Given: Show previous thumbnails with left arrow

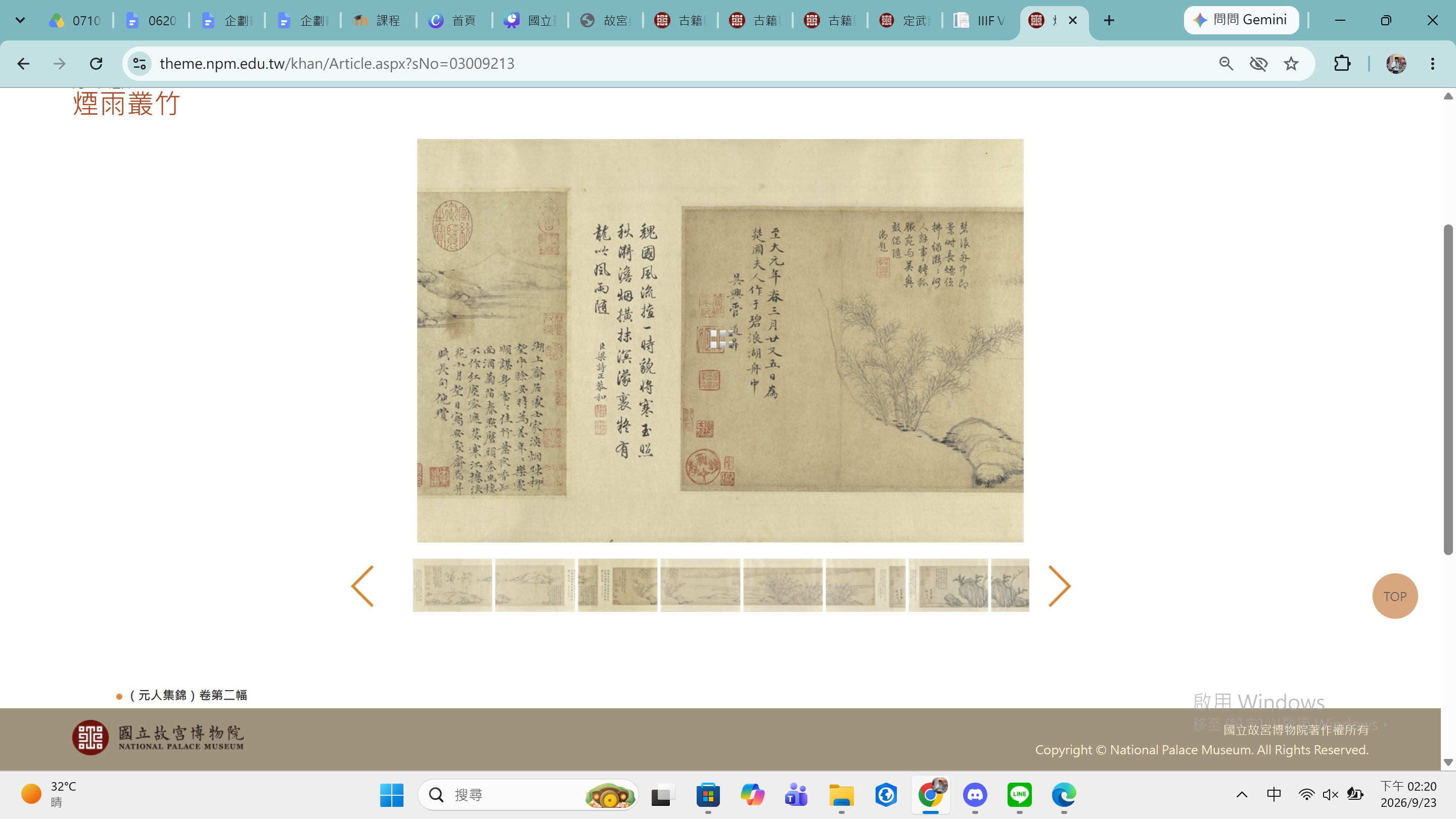Looking at the screenshot, I should click(362, 585).
